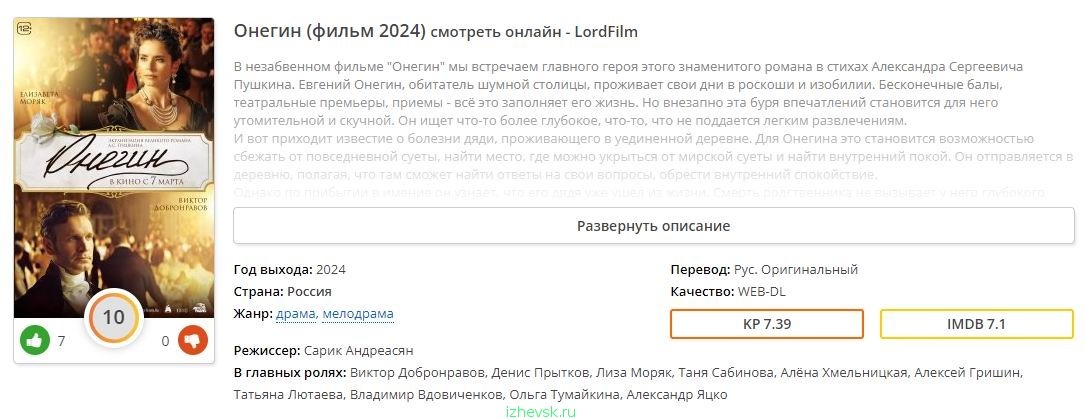Click the like count number 7
The height and width of the screenshot is (419, 1085).
tap(62, 341)
